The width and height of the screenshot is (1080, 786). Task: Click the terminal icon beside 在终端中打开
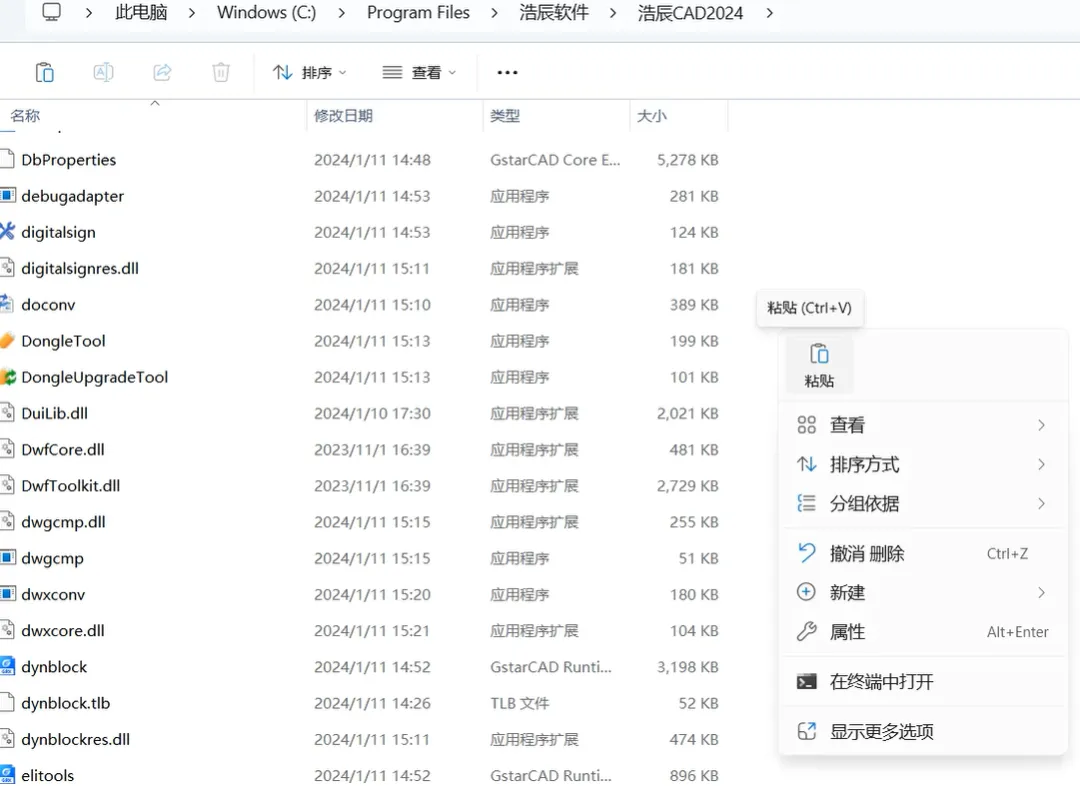coord(807,682)
